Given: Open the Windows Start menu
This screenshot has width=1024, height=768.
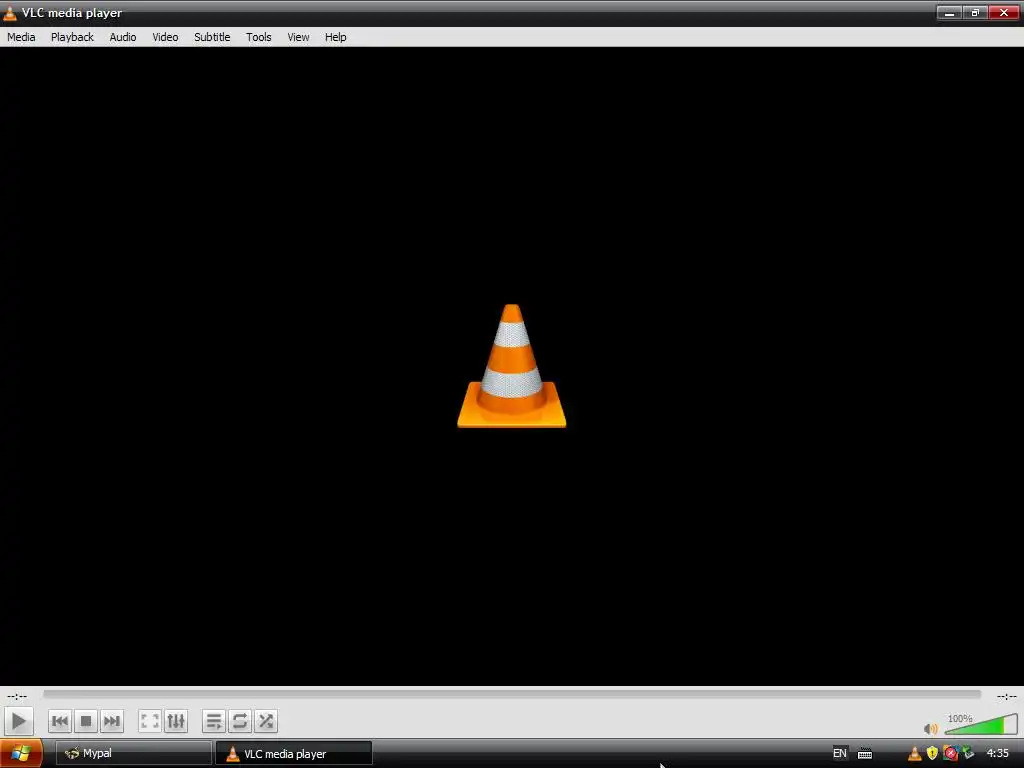Looking at the screenshot, I should [x=21, y=754].
